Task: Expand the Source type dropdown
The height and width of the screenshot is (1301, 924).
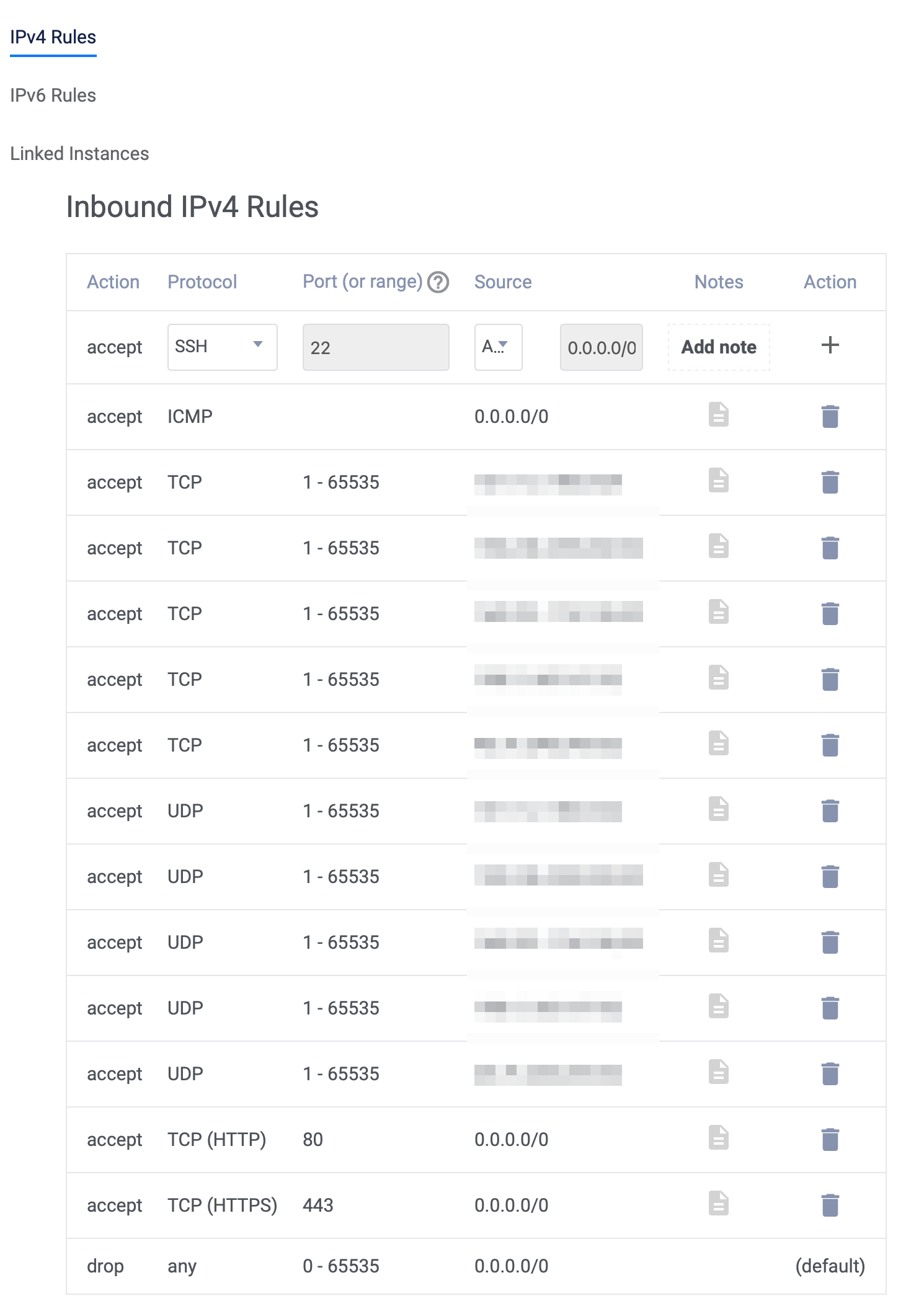Action: point(498,347)
